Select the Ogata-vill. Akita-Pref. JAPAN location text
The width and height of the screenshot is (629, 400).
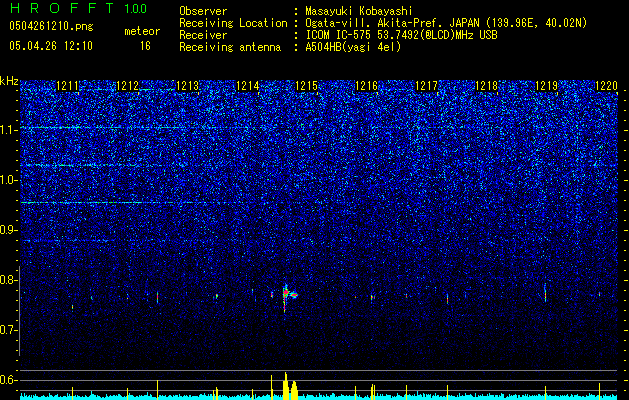coord(446,23)
